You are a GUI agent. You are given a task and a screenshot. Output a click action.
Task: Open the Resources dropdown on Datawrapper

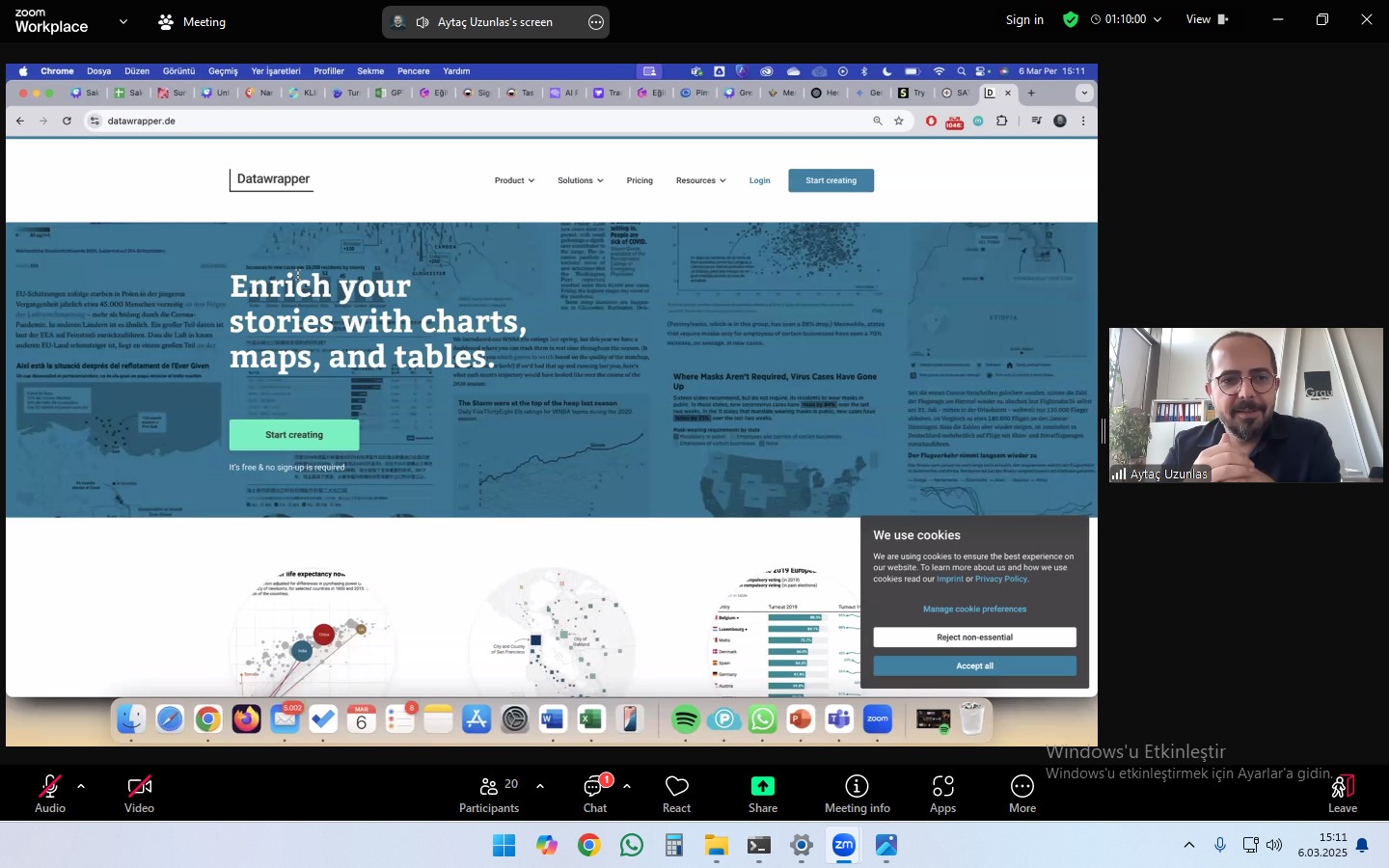700,180
